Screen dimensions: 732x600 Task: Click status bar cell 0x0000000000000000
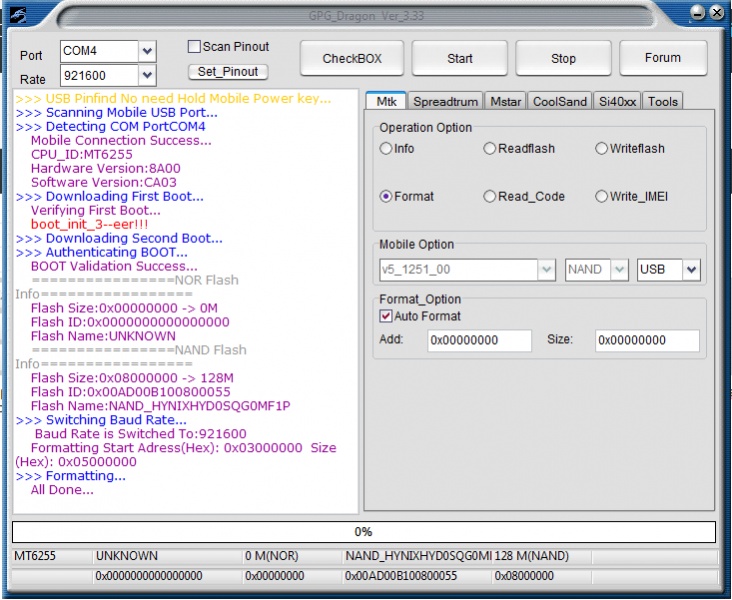pos(168,576)
